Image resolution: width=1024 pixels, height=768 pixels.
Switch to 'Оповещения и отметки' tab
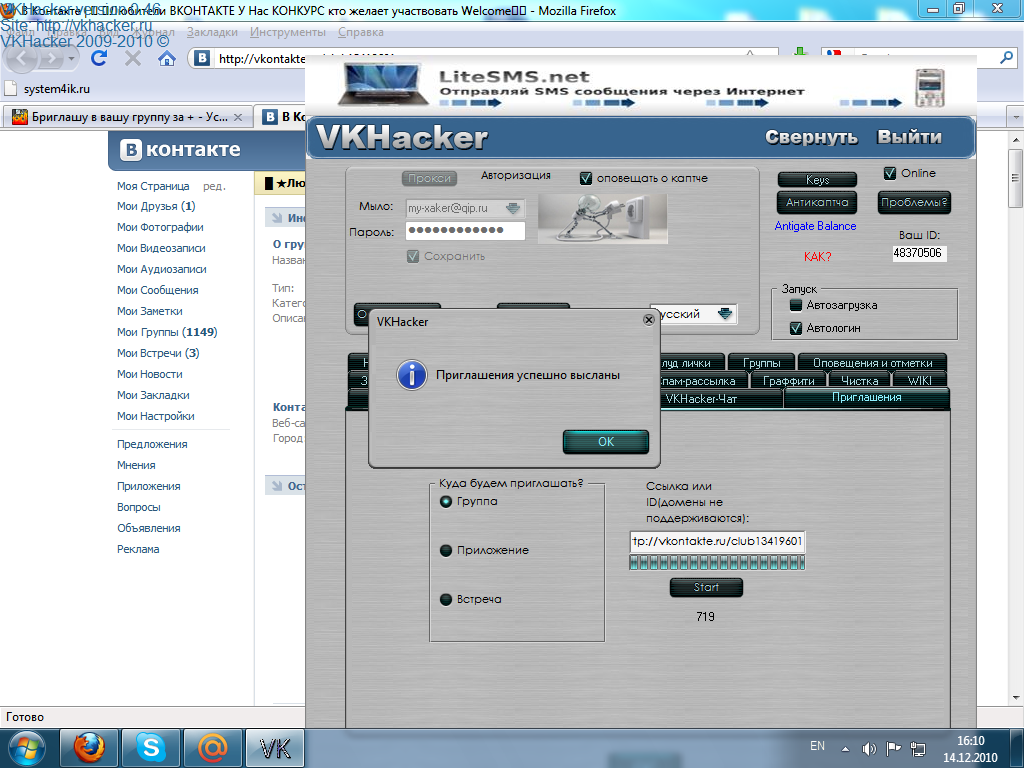click(872, 363)
